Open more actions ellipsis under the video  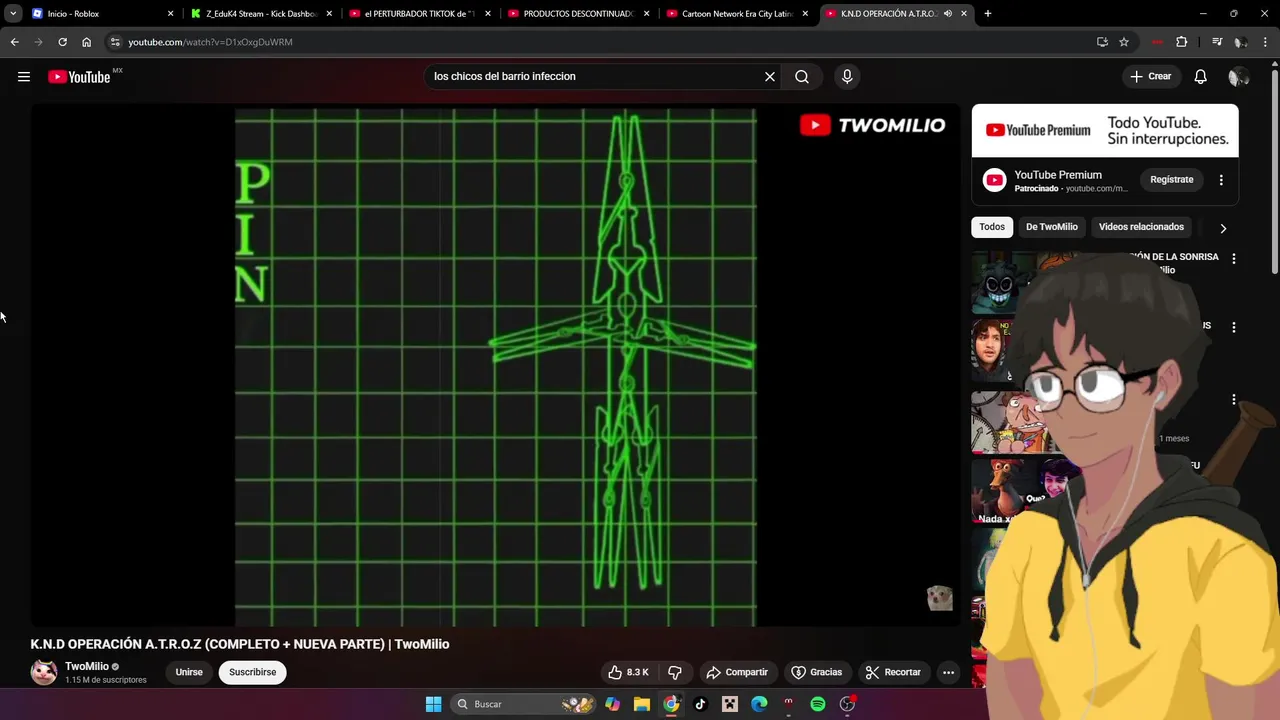[948, 672]
